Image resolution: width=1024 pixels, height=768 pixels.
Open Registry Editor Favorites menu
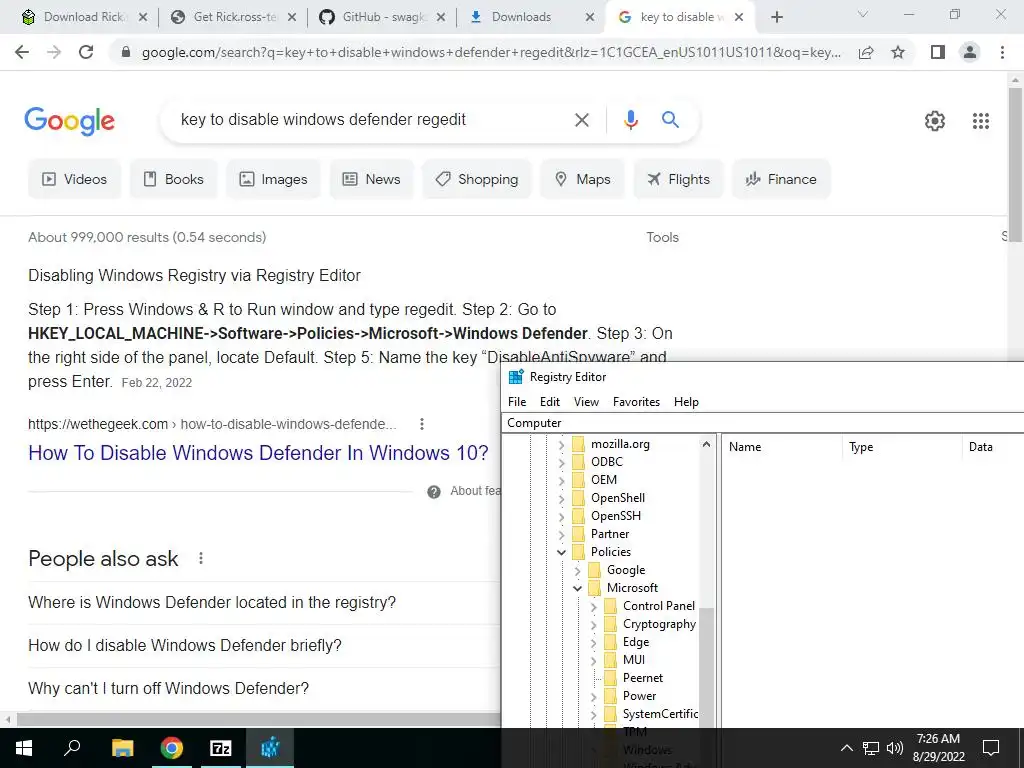[636, 402]
